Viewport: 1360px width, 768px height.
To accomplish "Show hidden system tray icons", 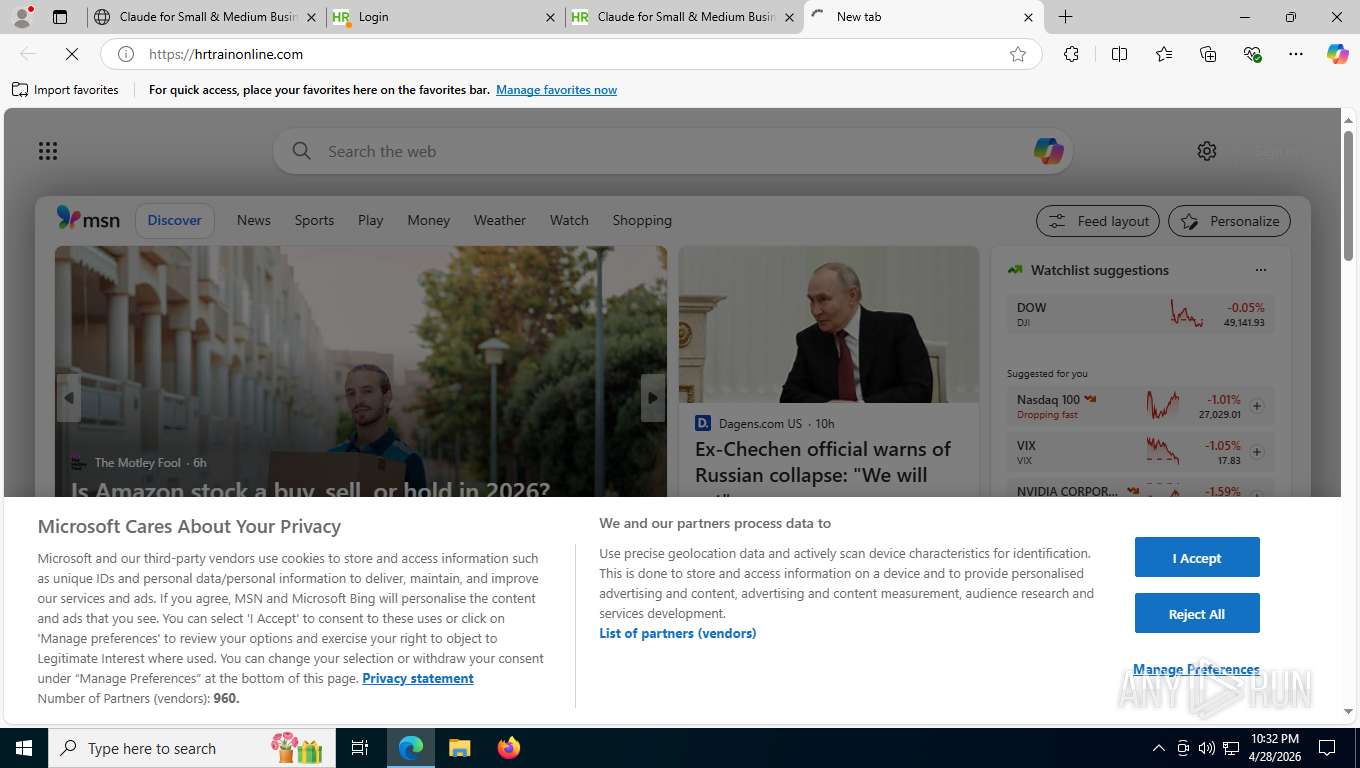I will click(1159, 748).
